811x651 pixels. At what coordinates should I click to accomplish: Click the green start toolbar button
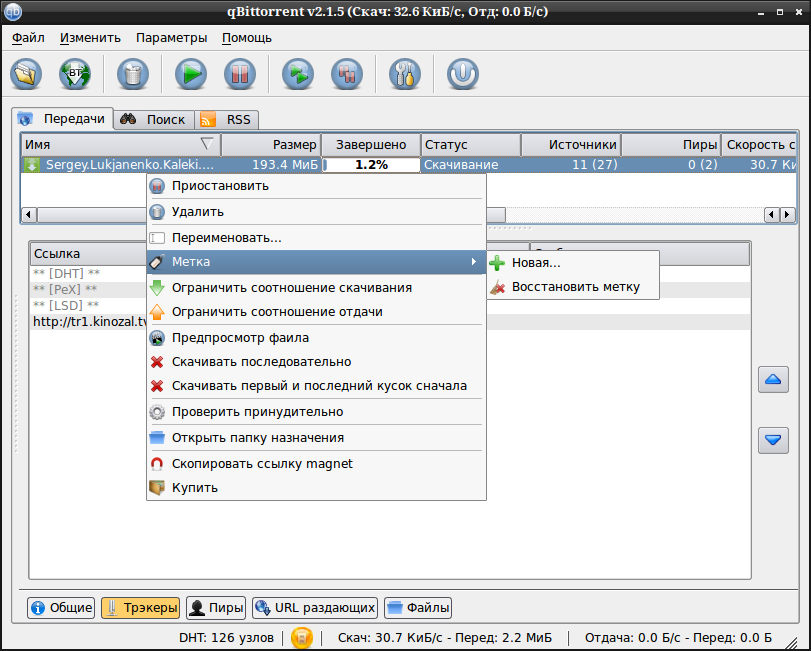(x=191, y=74)
